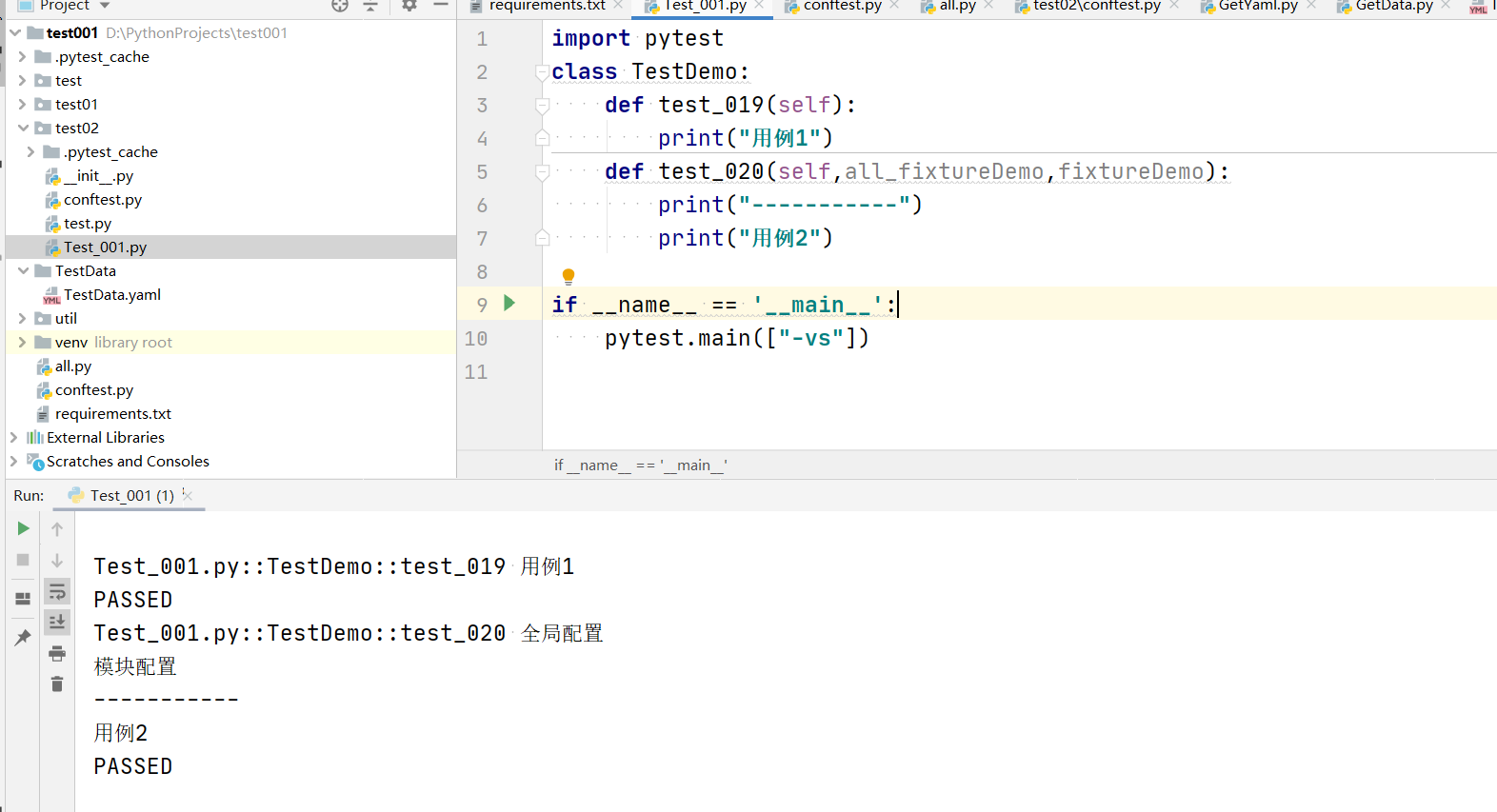
Task: Switch to the requirements.txt editor tab
Action: (x=547, y=6)
